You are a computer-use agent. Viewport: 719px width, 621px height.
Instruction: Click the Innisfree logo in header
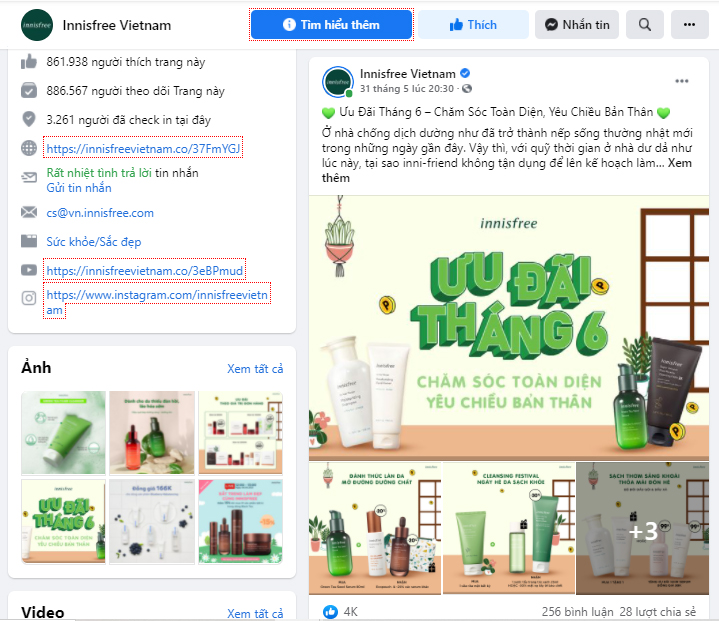[37, 25]
